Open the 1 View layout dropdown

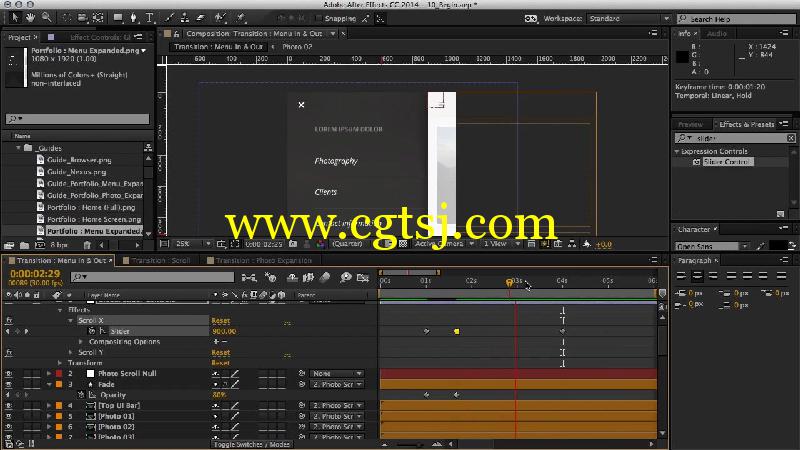[502, 244]
